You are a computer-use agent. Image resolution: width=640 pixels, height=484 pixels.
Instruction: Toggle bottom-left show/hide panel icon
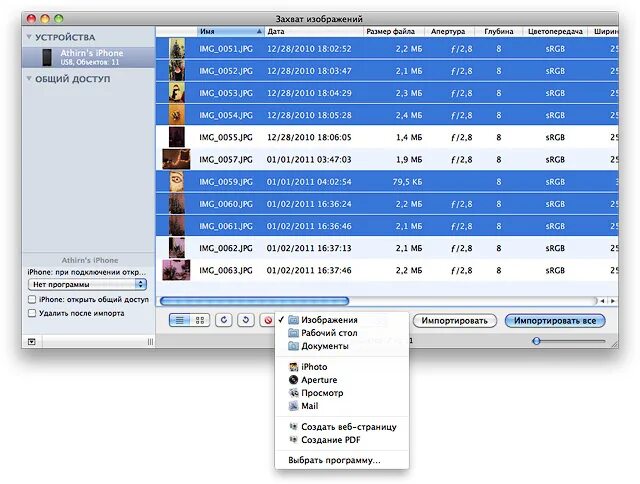point(32,342)
